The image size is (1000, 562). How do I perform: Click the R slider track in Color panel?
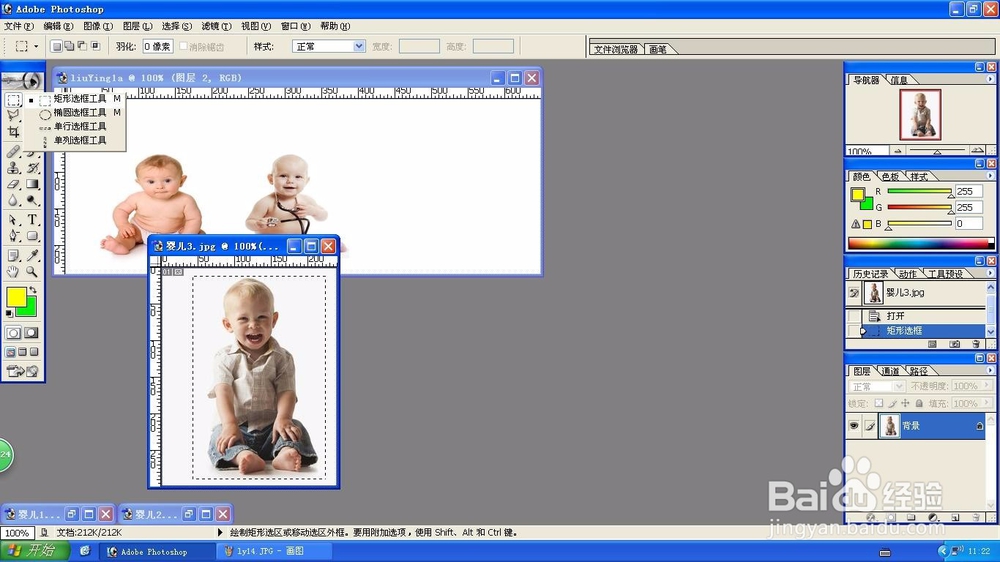[919, 191]
